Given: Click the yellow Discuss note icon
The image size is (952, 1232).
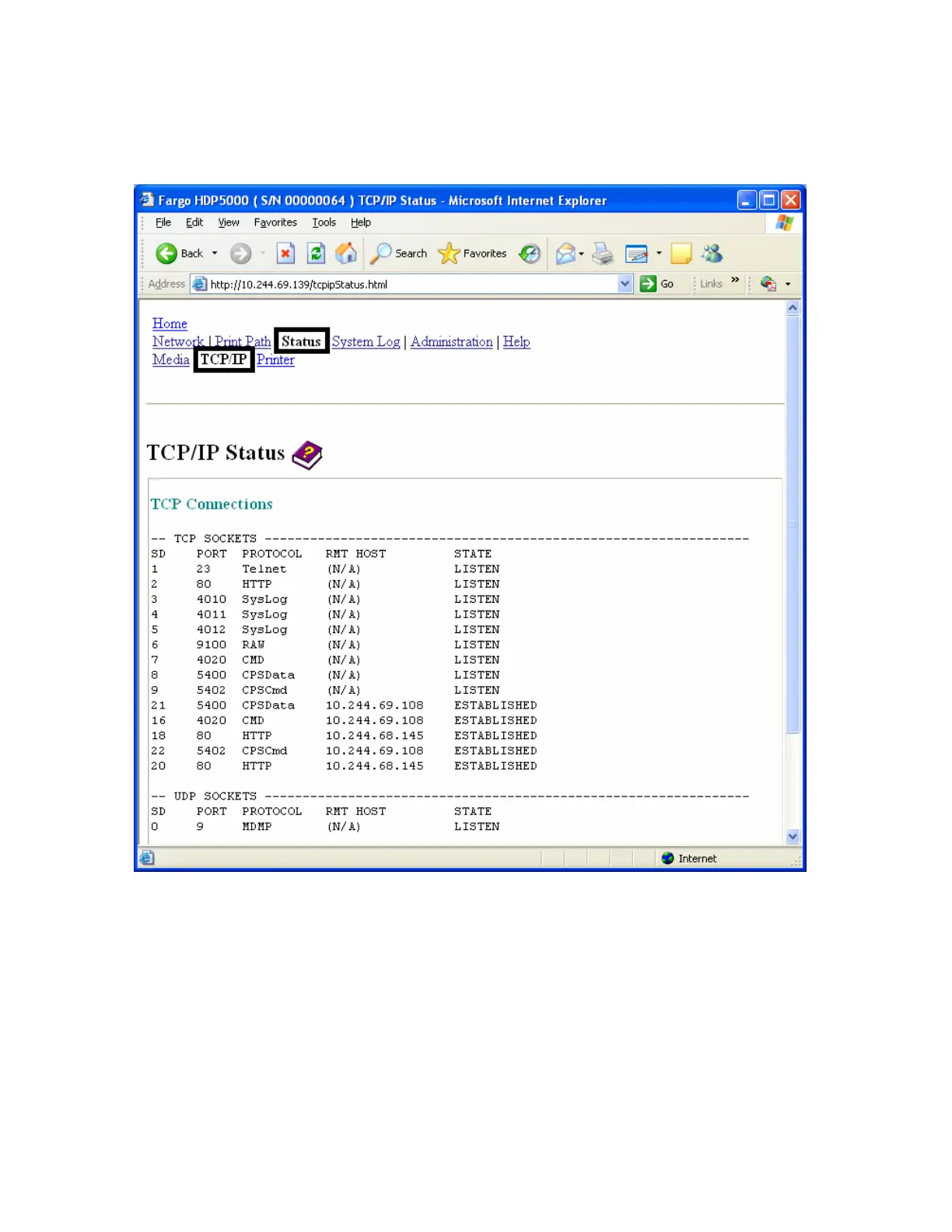Looking at the screenshot, I should click(x=681, y=254).
